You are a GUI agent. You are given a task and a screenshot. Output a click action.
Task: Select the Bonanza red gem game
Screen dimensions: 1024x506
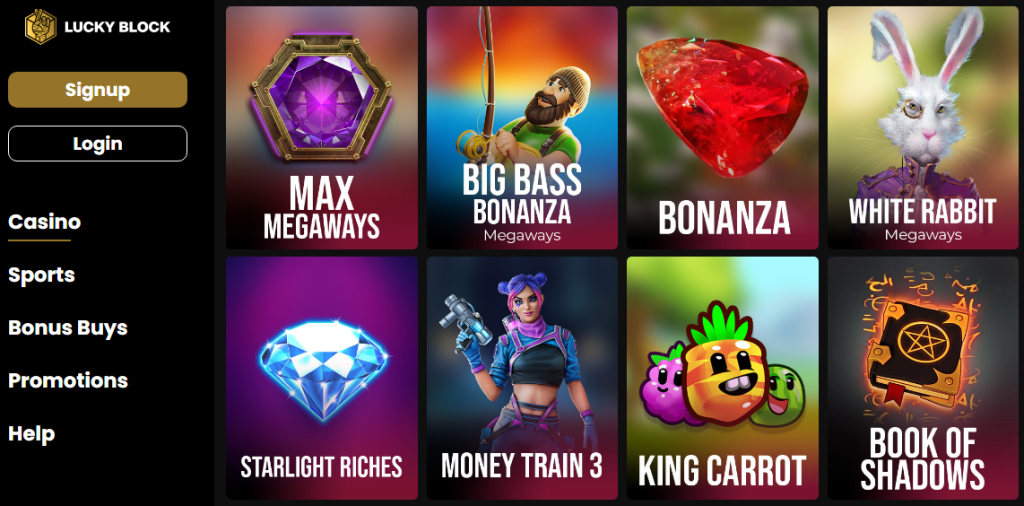click(x=722, y=128)
